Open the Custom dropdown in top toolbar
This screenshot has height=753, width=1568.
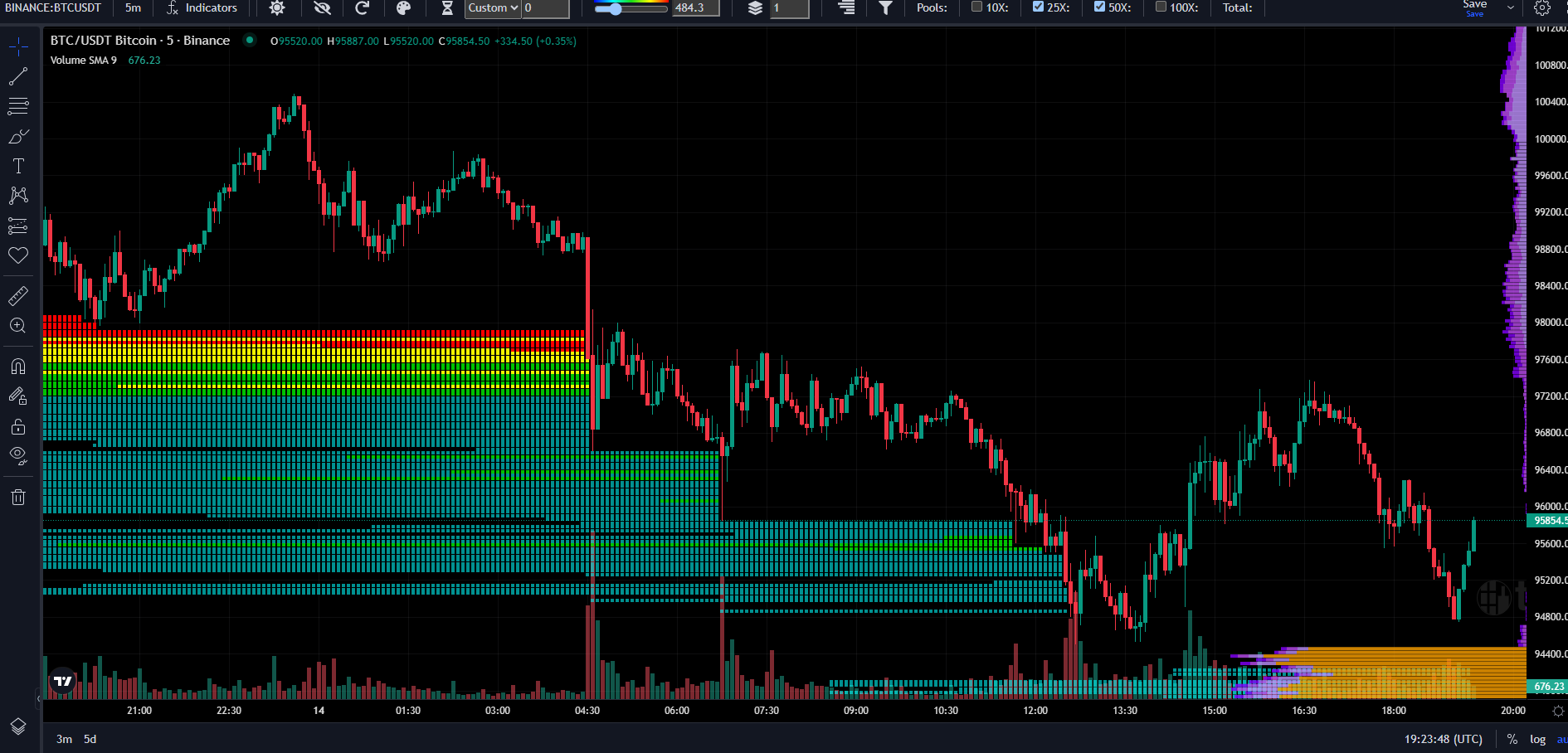click(493, 8)
